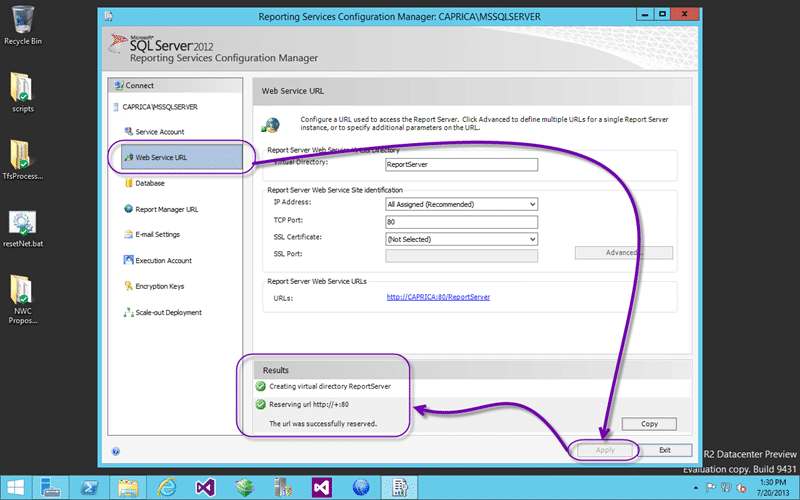Open Server Manager from taskbar
Viewport: 800px width, 500px height.
(51, 488)
